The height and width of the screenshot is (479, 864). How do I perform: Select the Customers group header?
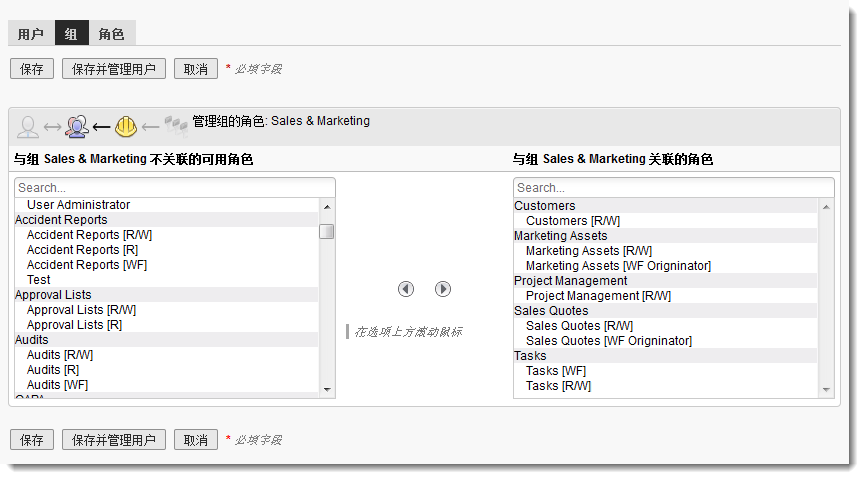tap(666, 206)
